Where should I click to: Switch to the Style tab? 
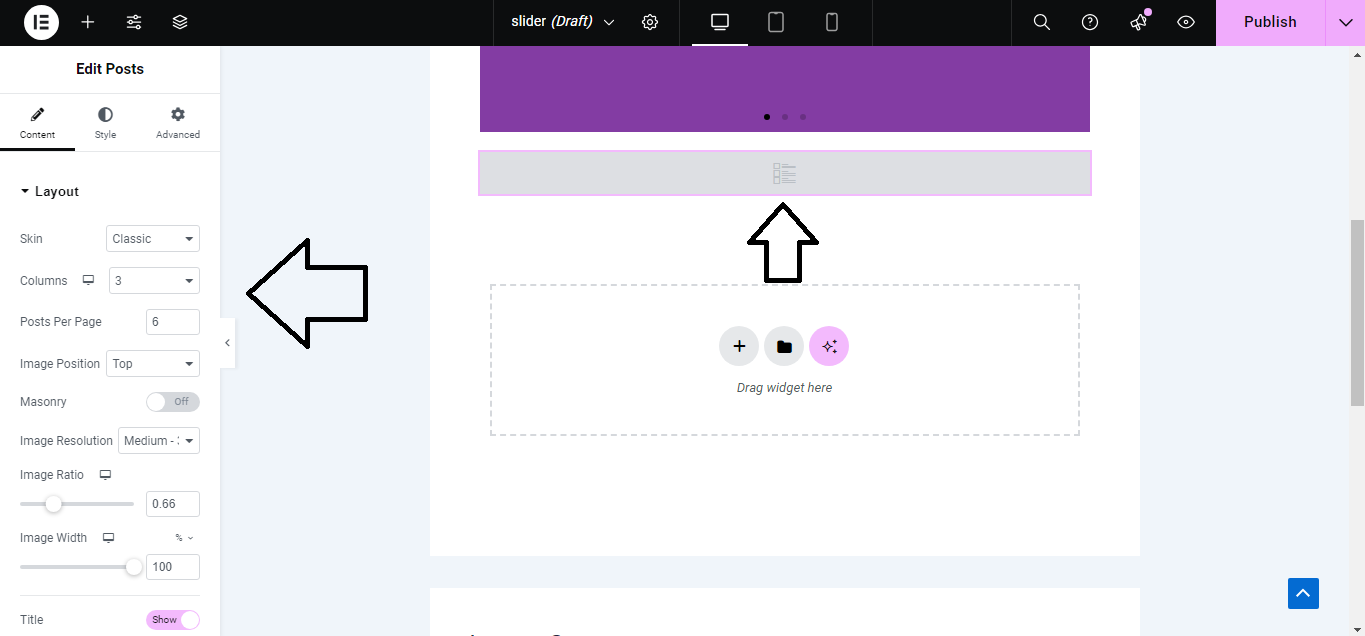click(105, 123)
